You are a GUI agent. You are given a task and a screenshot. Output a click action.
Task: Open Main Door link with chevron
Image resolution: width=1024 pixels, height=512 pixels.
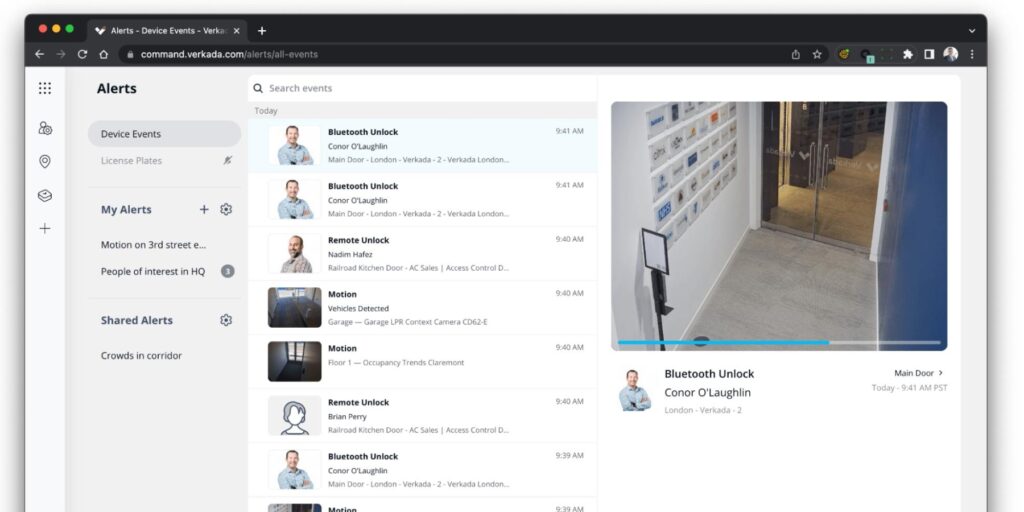point(919,373)
